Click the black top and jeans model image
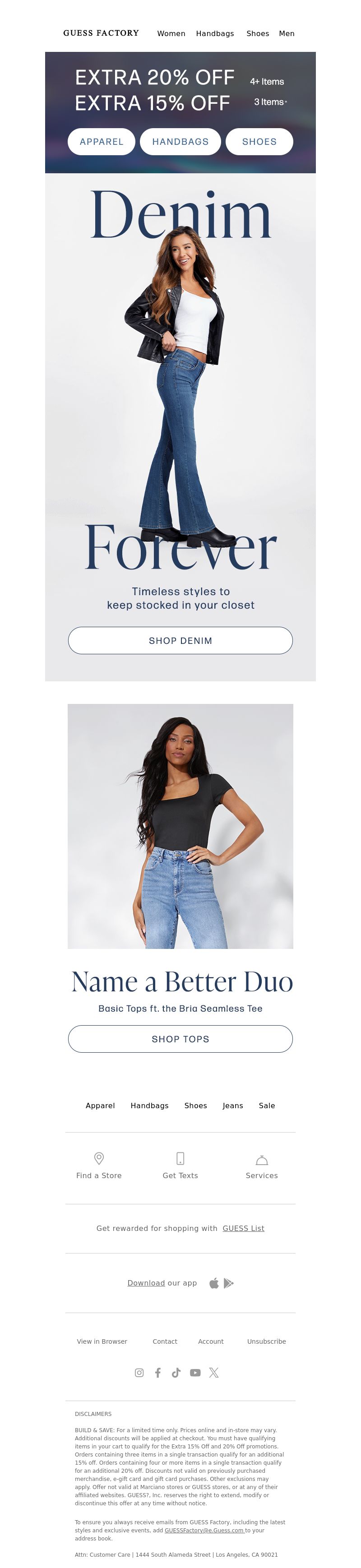This screenshot has height=1568, width=361. (180, 826)
